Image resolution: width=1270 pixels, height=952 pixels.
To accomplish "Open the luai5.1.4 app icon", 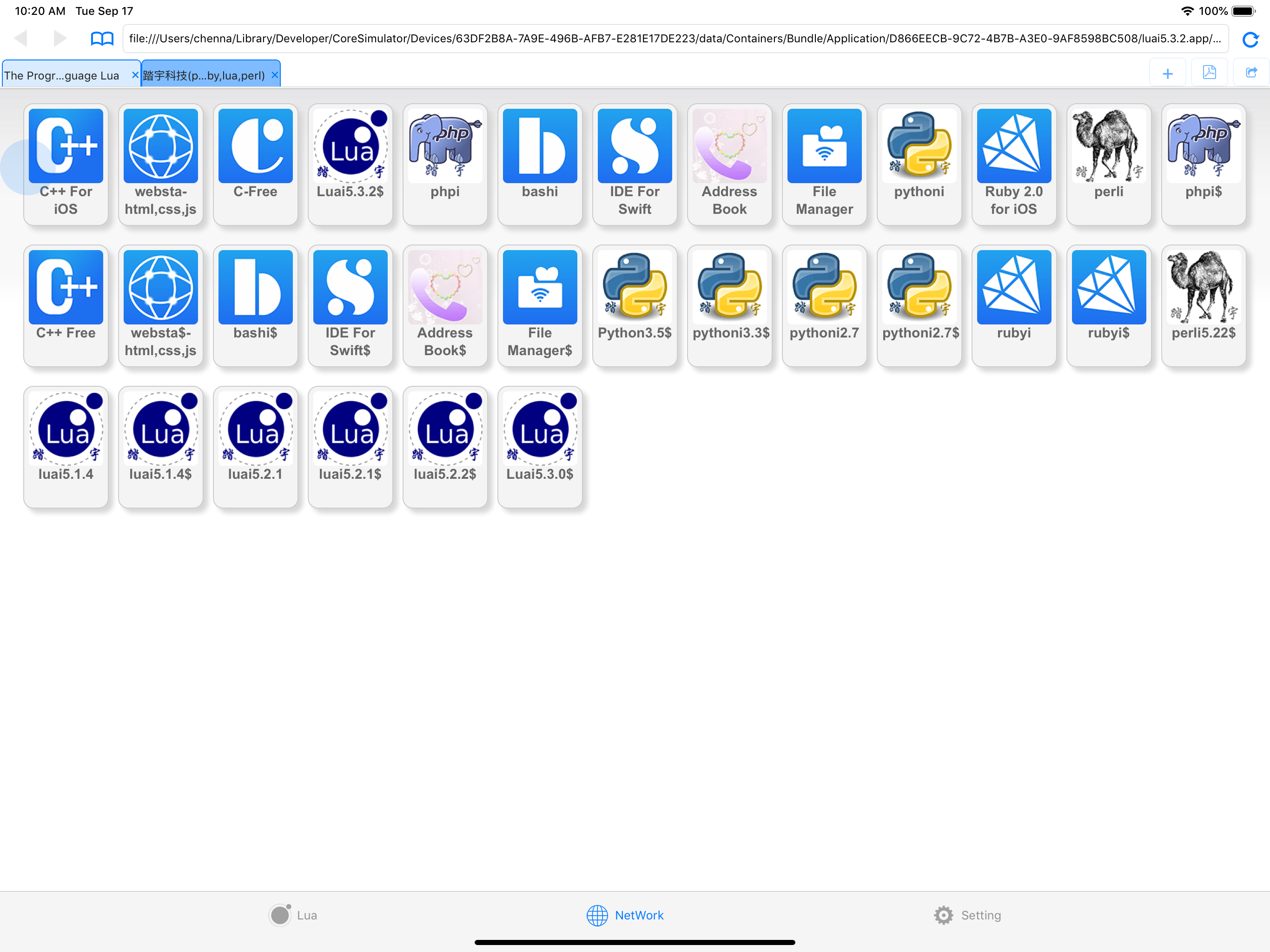I will pos(66,429).
